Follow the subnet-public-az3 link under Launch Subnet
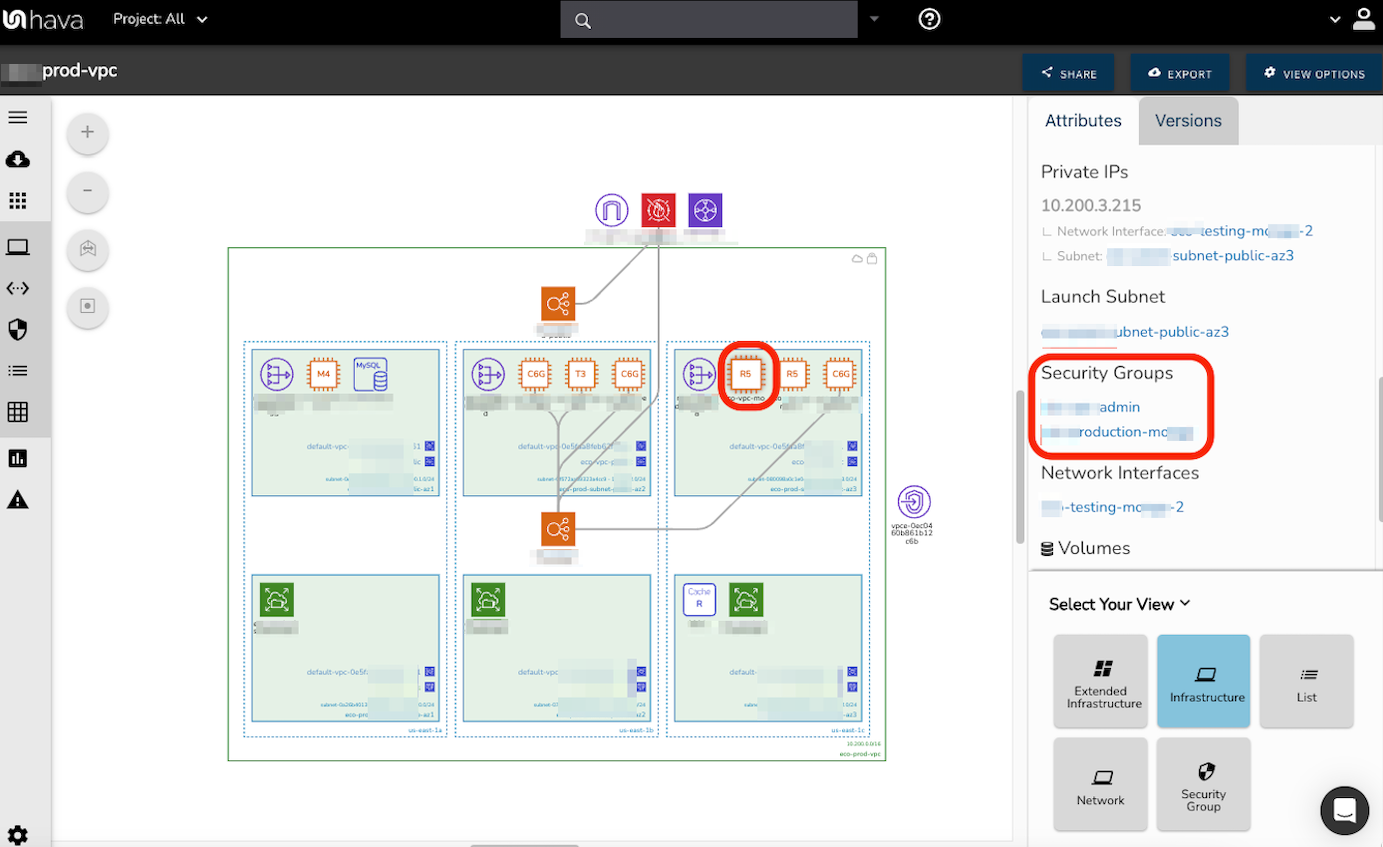This screenshot has width=1383, height=847. pyautogui.click(x=1135, y=331)
